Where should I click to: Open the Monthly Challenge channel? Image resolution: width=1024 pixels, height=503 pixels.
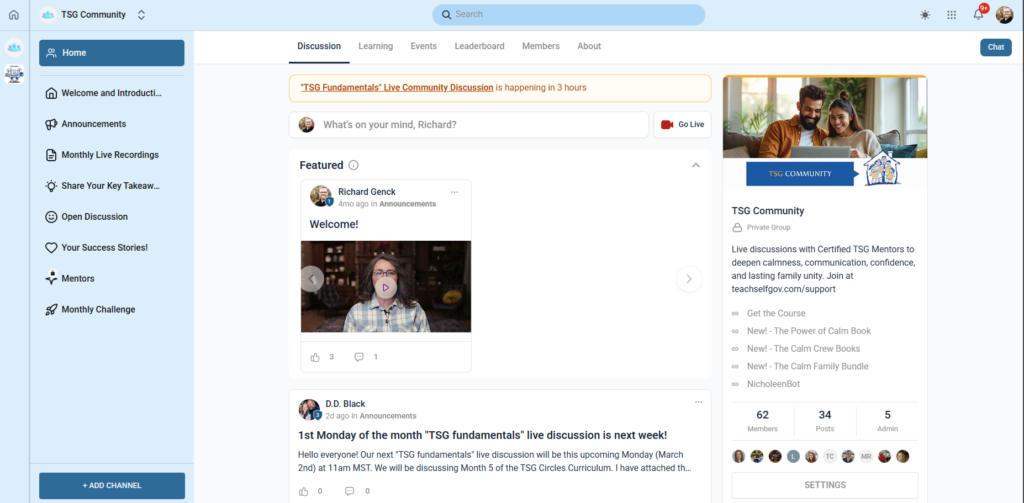pyautogui.click(x=112, y=310)
